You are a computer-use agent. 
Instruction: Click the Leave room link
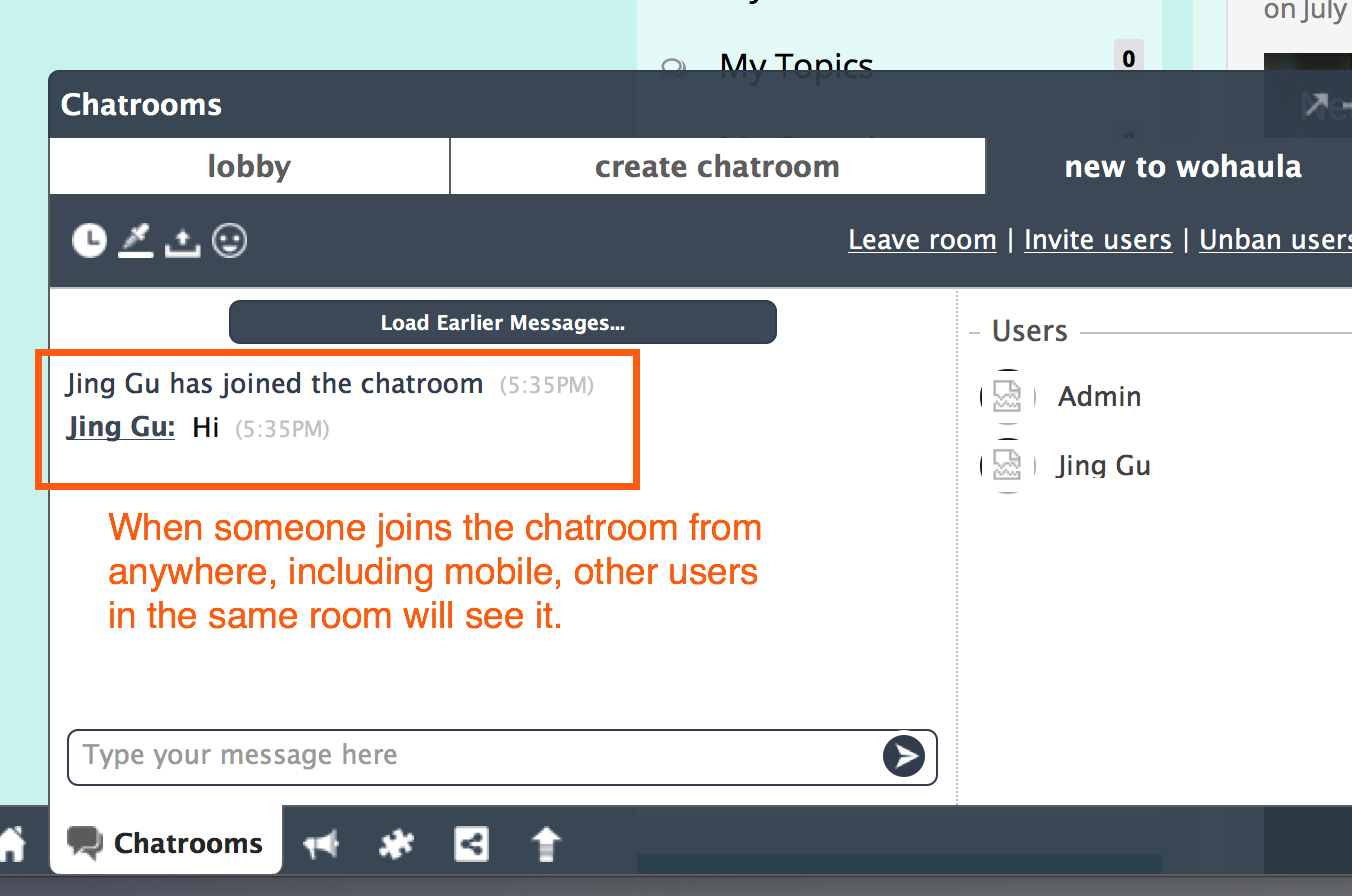tap(922, 240)
